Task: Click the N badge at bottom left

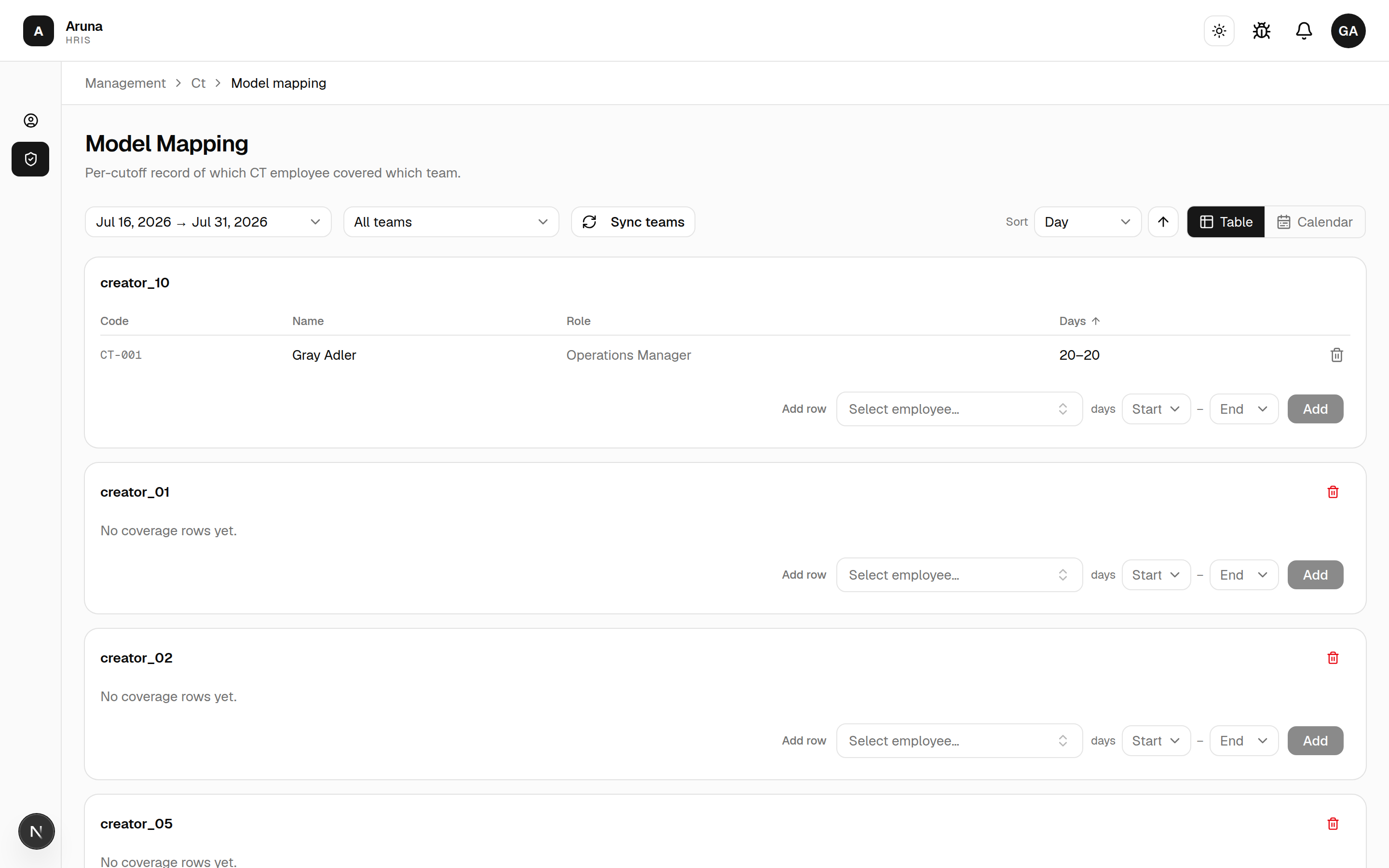Action: point(36,831)
